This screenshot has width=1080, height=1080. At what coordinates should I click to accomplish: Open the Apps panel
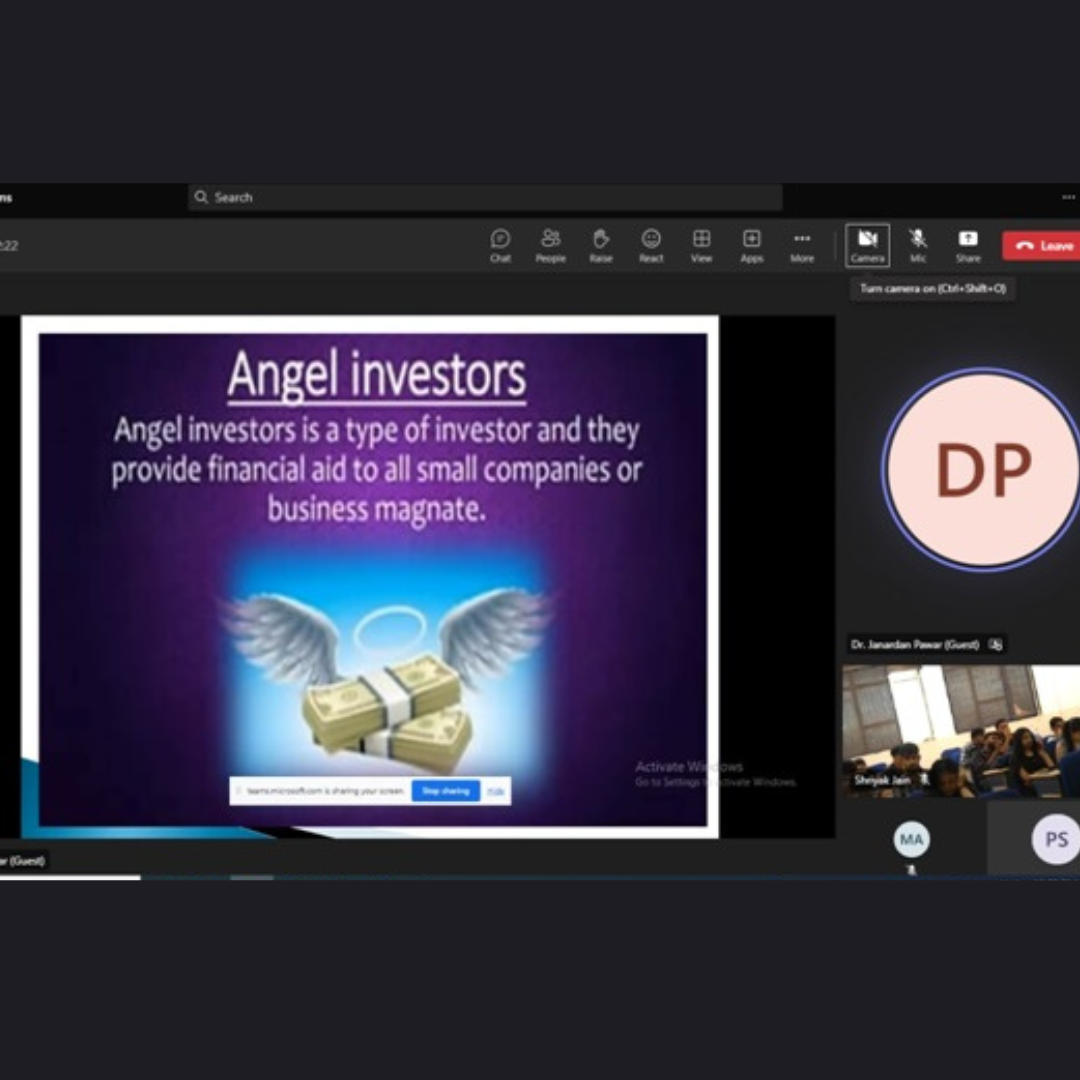coord(751,244)
